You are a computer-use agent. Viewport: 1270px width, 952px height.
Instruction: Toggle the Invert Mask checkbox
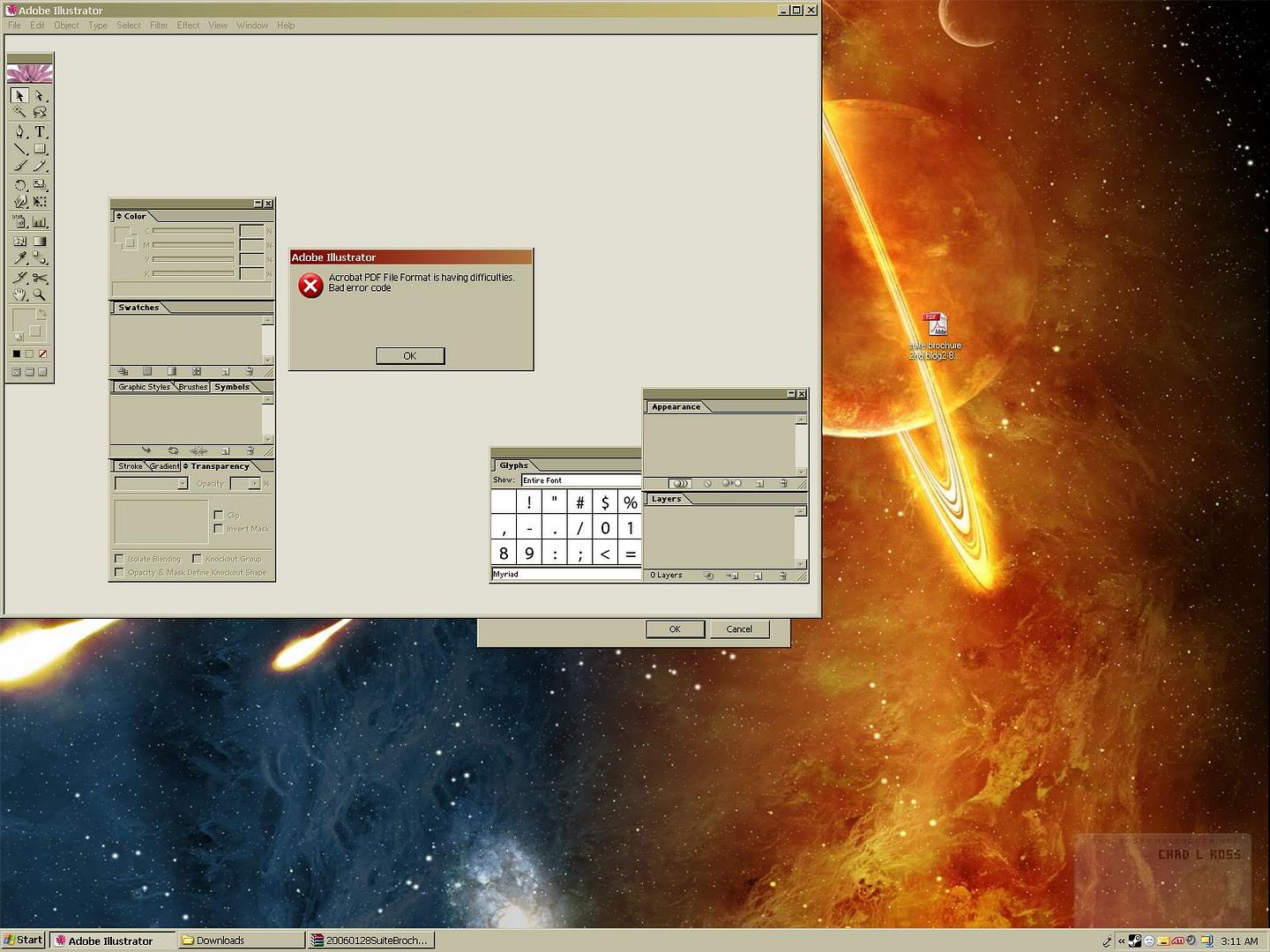(219, 528)
